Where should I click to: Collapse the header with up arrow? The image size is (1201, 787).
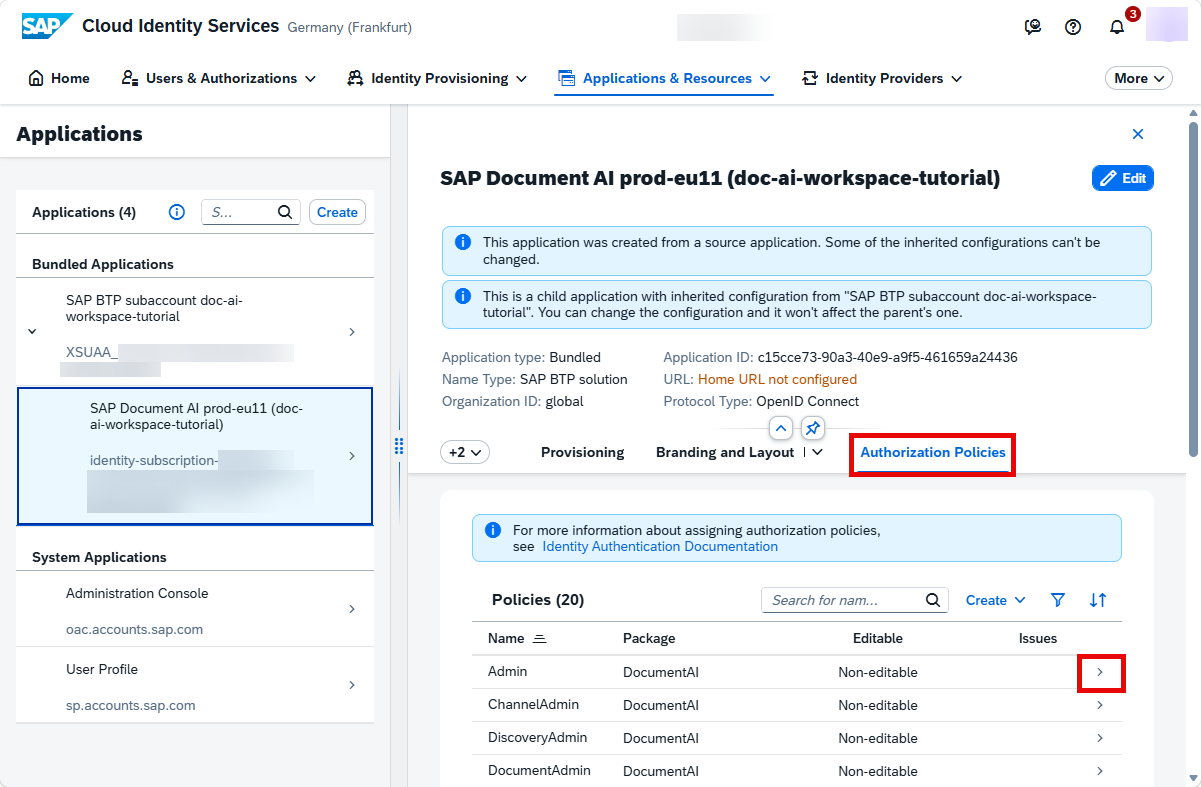click(x=781, y=428)
